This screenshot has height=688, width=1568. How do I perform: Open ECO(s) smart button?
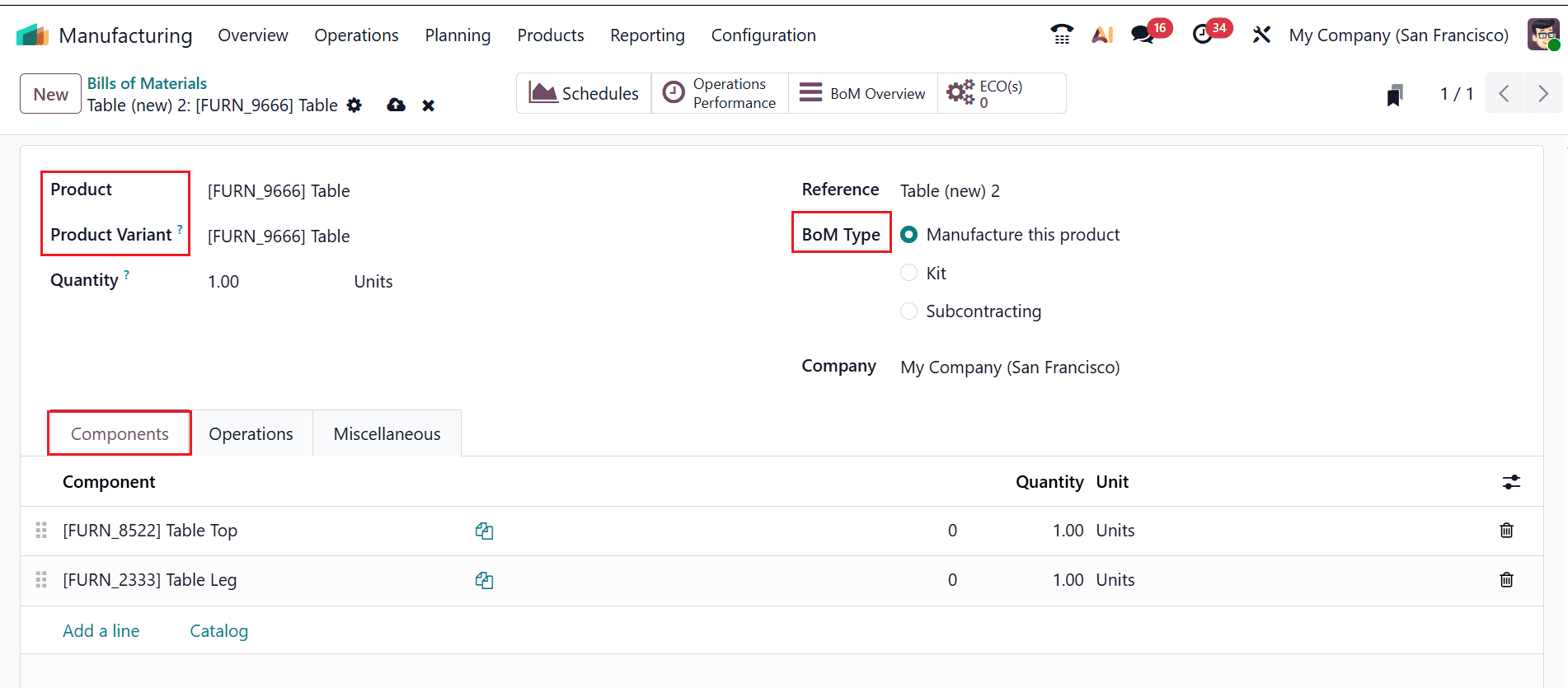[1001, 93]
